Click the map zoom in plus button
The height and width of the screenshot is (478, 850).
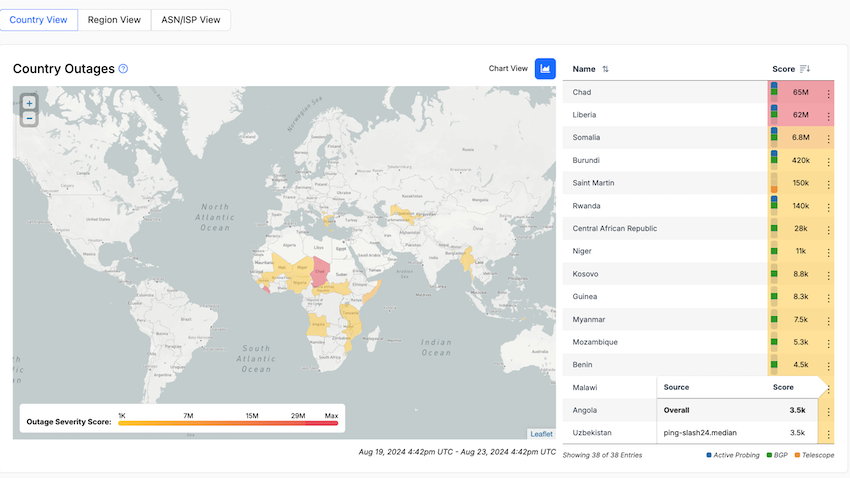29,103
